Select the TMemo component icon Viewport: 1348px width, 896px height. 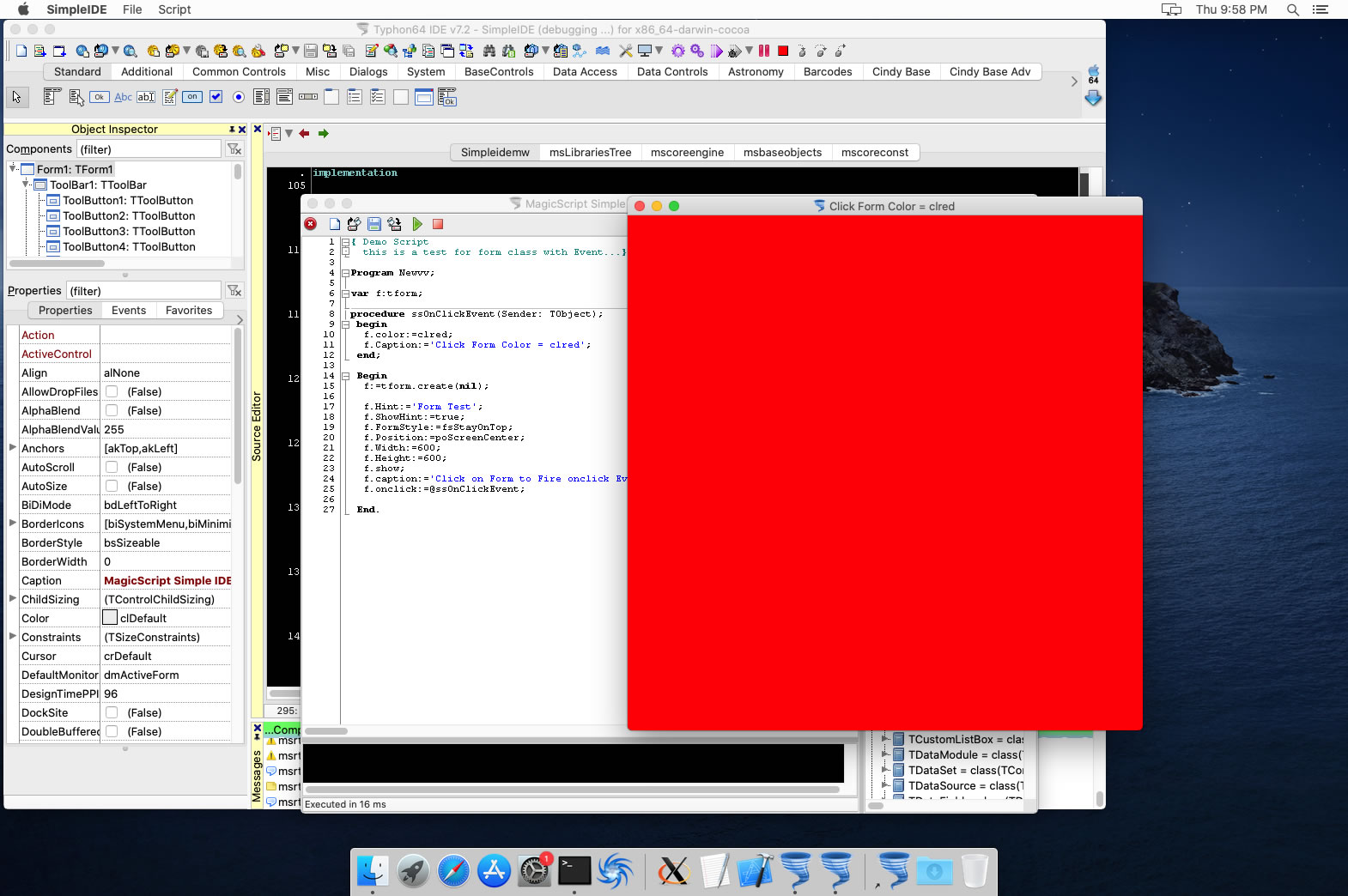click(x=170, y=97)
